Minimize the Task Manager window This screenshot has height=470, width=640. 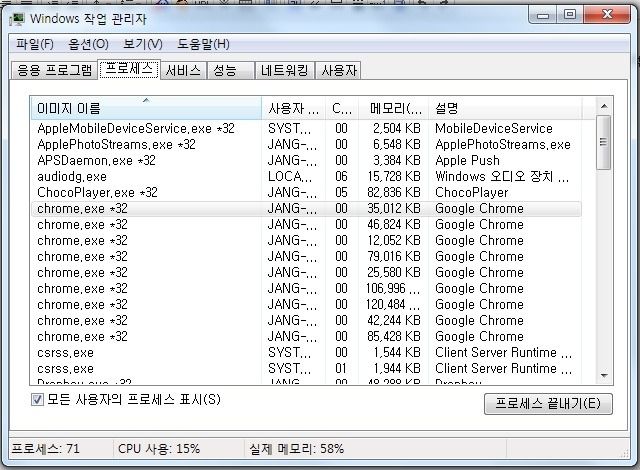tap(542, 15)
